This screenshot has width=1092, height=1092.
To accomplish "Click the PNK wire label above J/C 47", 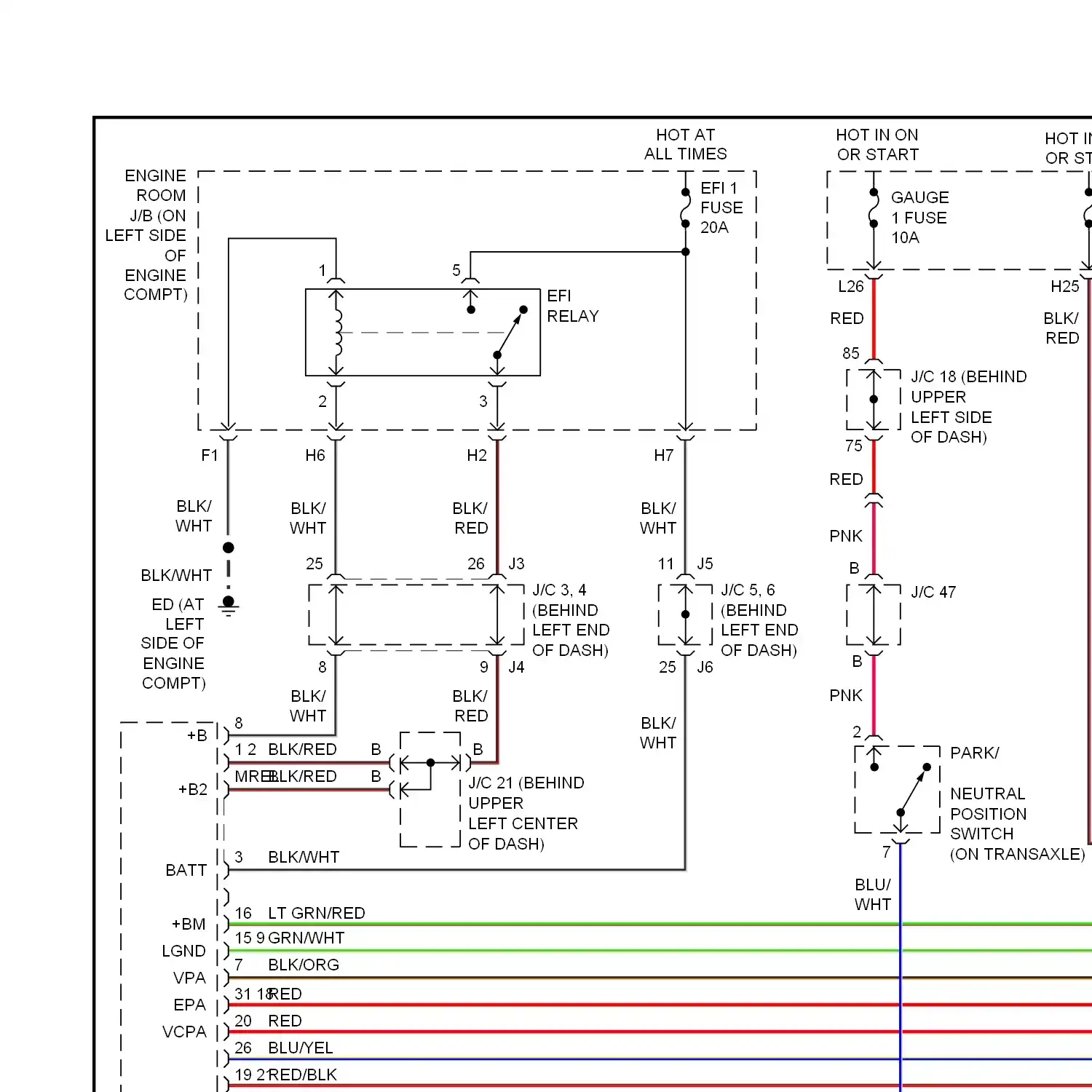I will coord(846,536).
